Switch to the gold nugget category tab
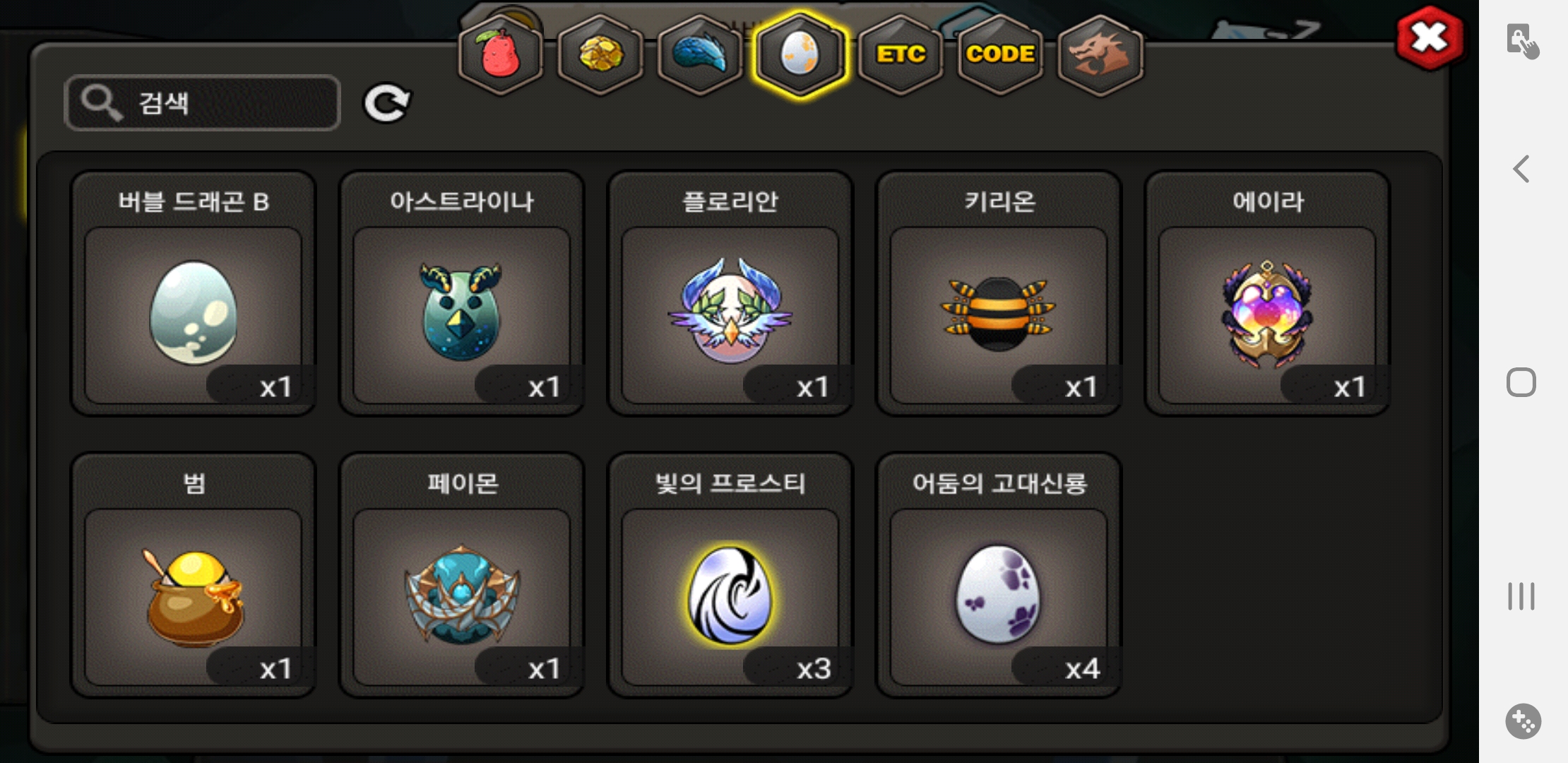1568x763 pixels. click(x=600, y=54)
